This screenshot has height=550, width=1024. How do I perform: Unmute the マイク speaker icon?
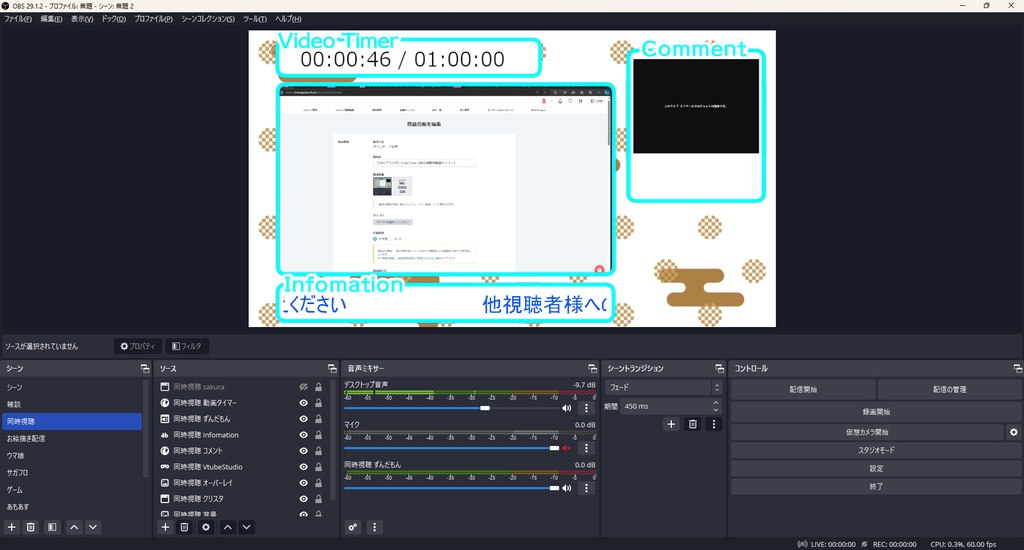[x=566, y=448]
